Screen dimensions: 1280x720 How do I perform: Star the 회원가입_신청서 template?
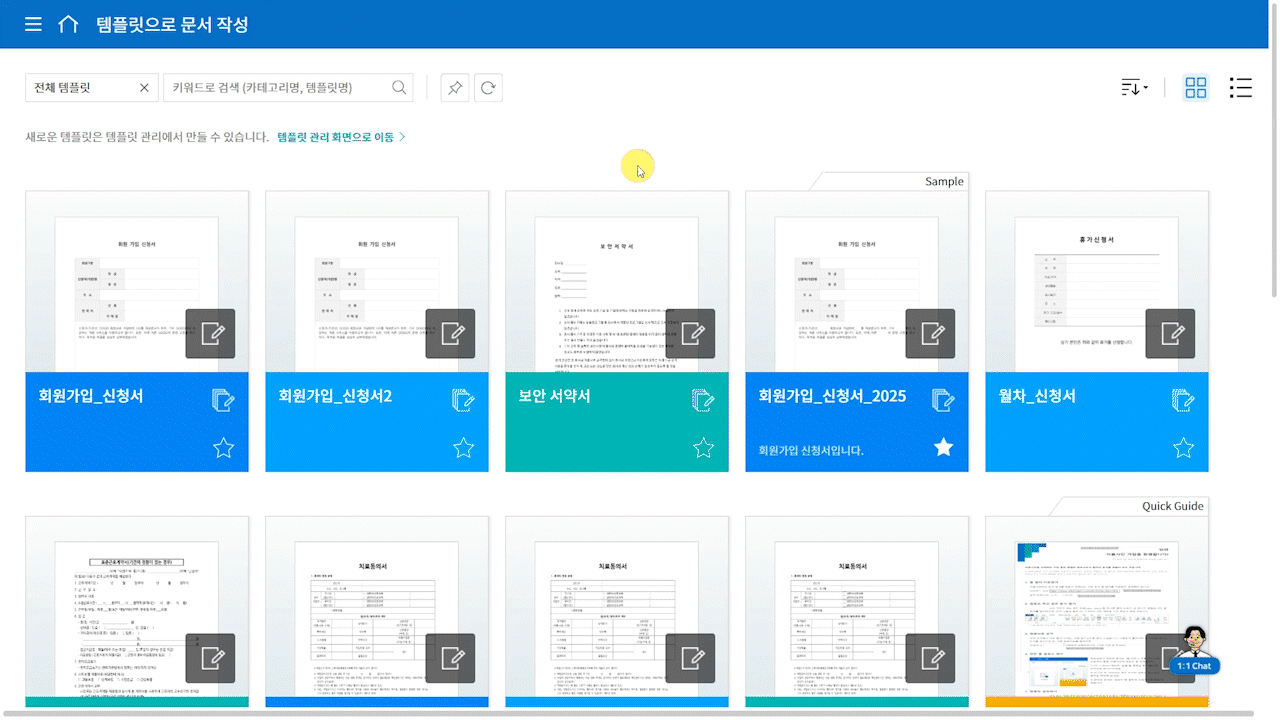tap(224, 448)
